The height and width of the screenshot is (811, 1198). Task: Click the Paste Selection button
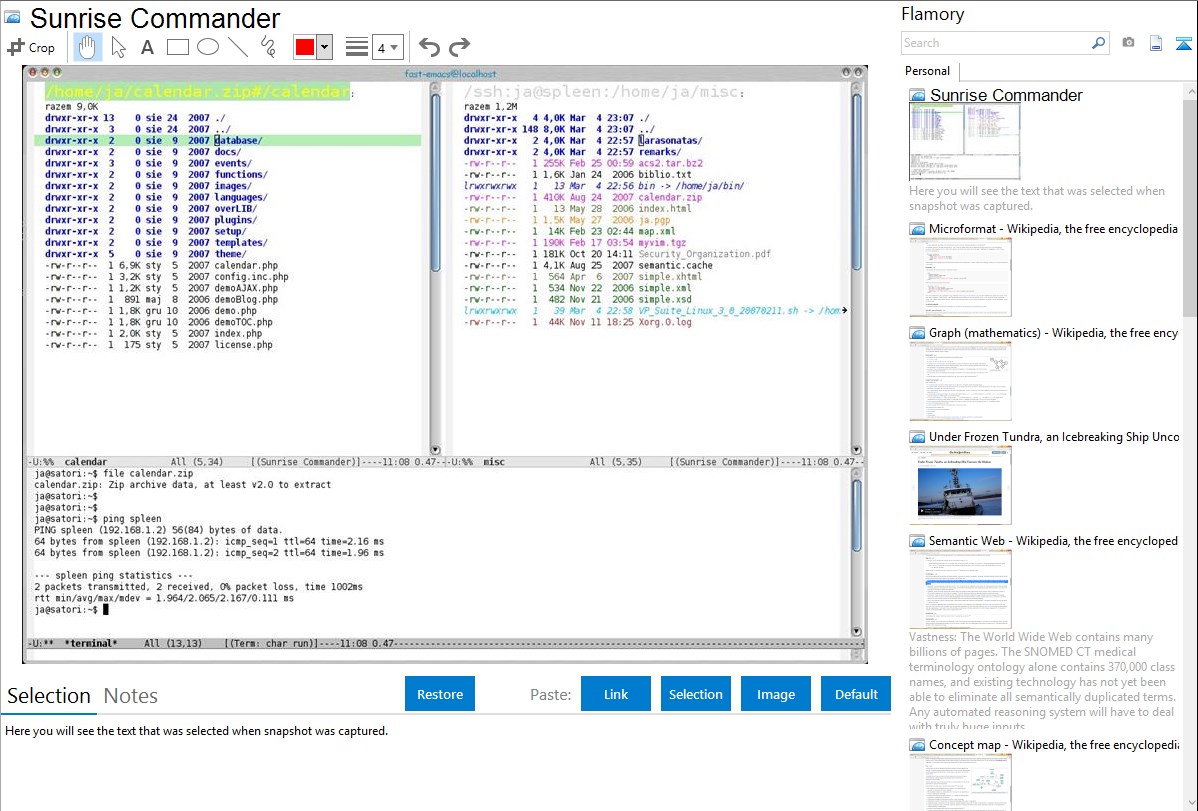coord(695,694)
